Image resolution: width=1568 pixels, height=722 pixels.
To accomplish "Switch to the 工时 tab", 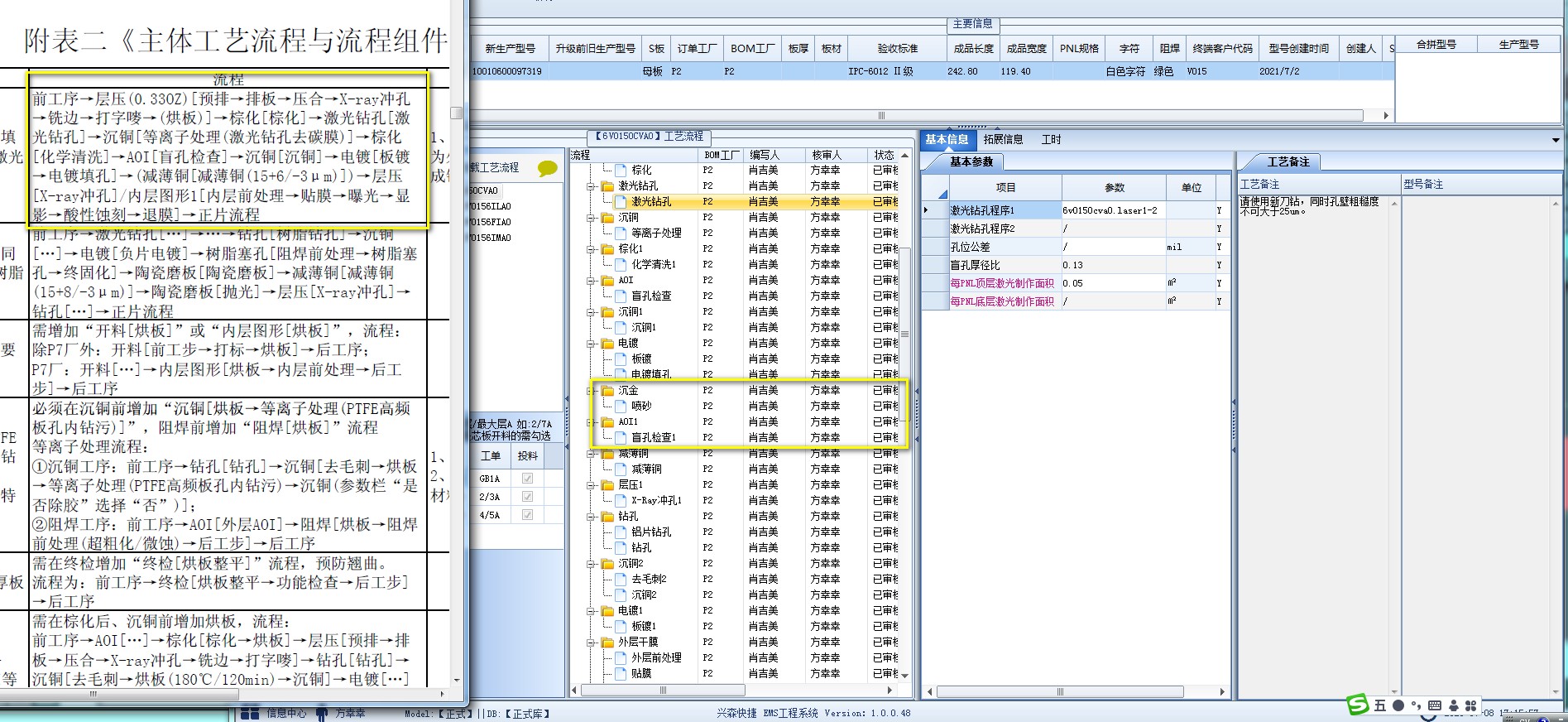I will [1051, 140].
